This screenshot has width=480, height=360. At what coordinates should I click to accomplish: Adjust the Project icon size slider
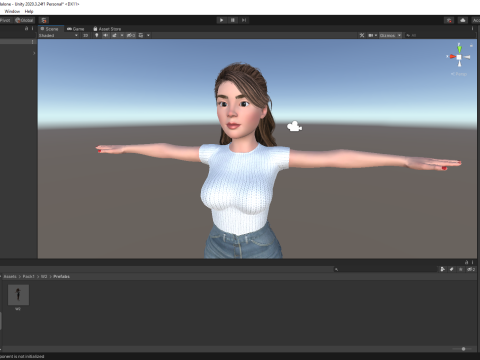(462, 349)
